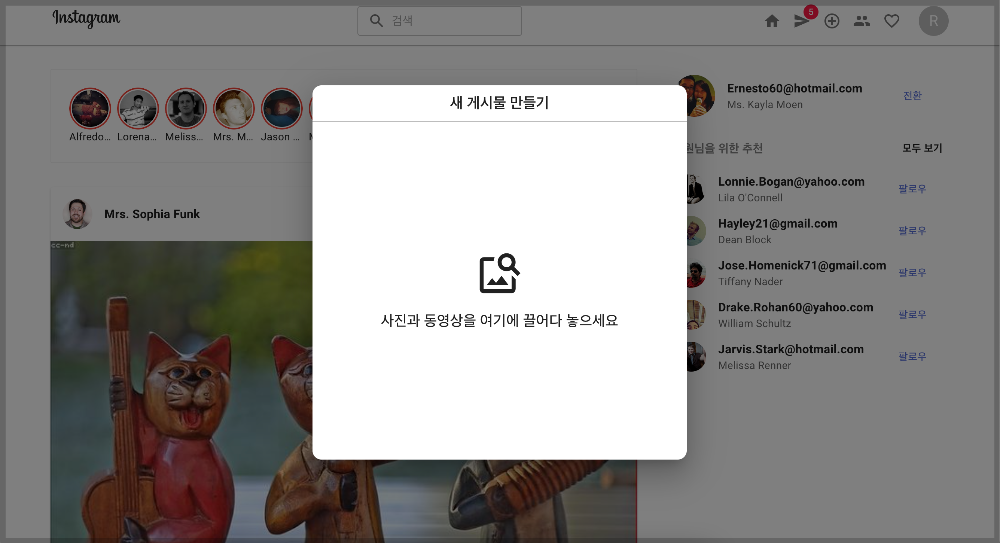1000x543 pixels.
Task: Click the Ms. Kayla Moen name
Action: (x=765, y=105)
